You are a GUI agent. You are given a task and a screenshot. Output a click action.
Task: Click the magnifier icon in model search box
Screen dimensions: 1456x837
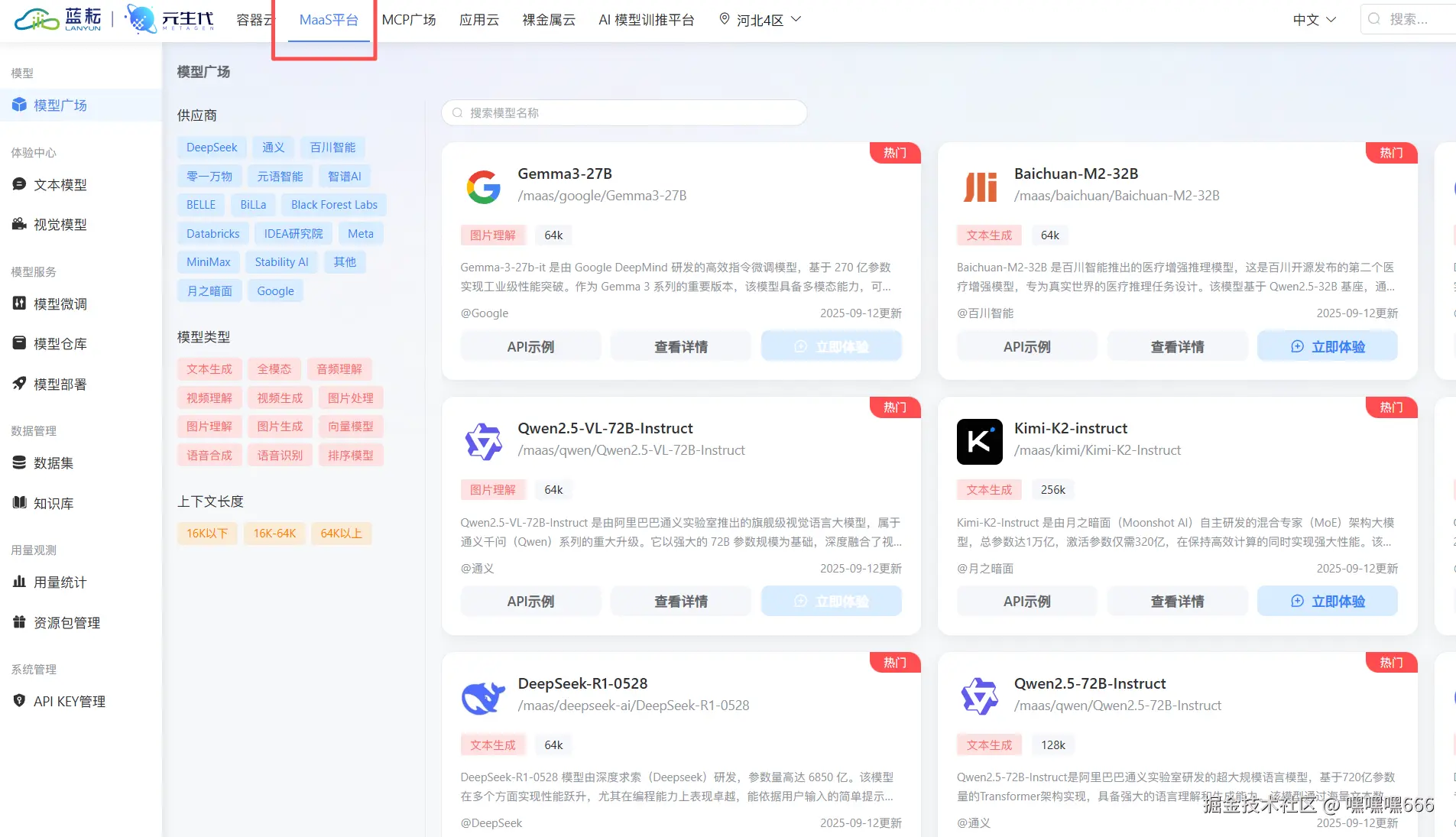point(457,113)
